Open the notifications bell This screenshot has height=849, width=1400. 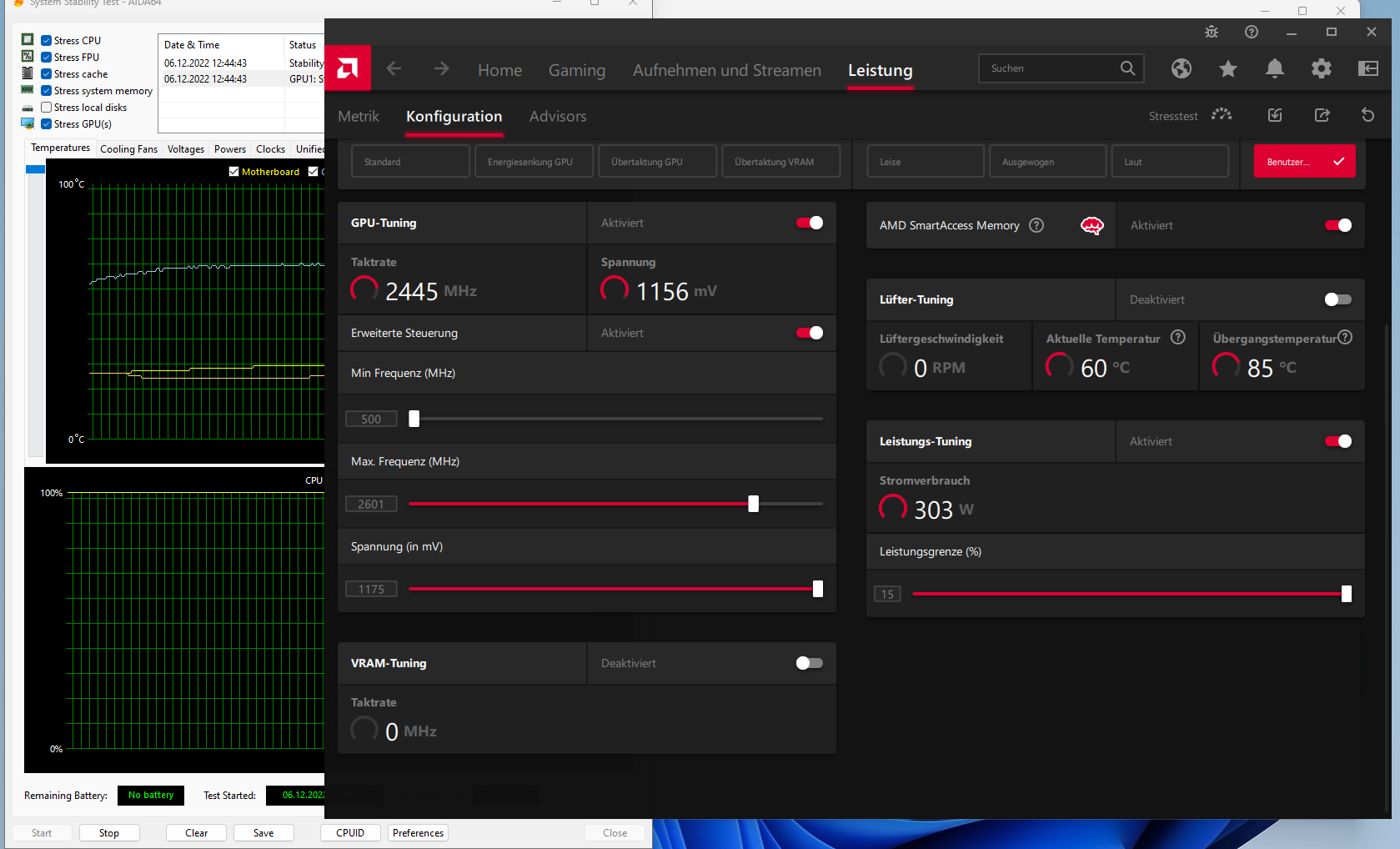(x=1275, y=68)
